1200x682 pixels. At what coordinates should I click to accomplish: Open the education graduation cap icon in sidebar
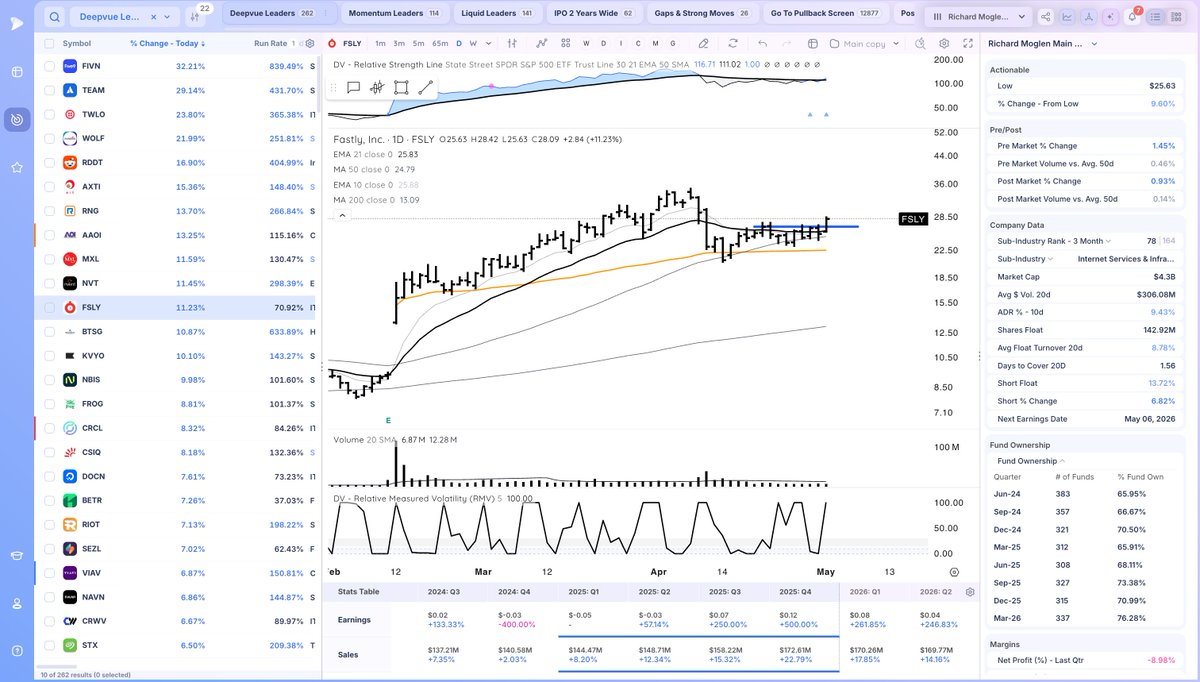coord(17,556)
